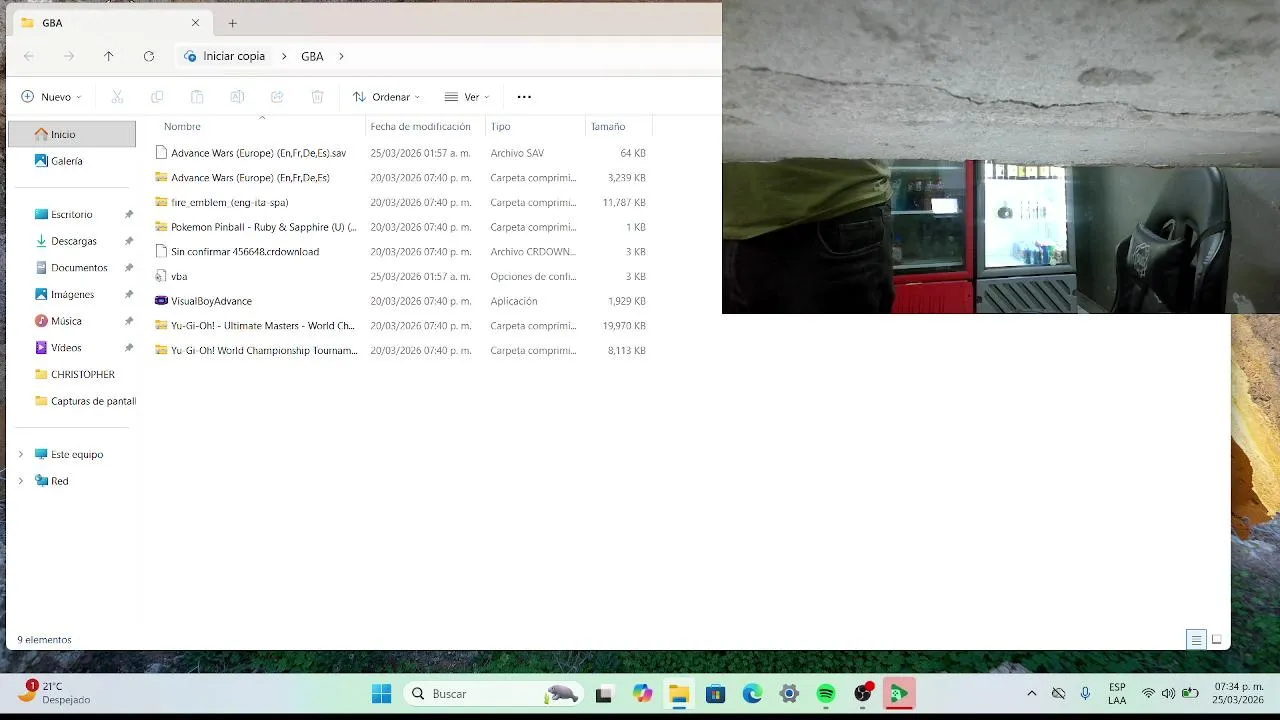
Task: Show hidden icons in system tray
Action: pyautogui.click(x=1032, y=694)
